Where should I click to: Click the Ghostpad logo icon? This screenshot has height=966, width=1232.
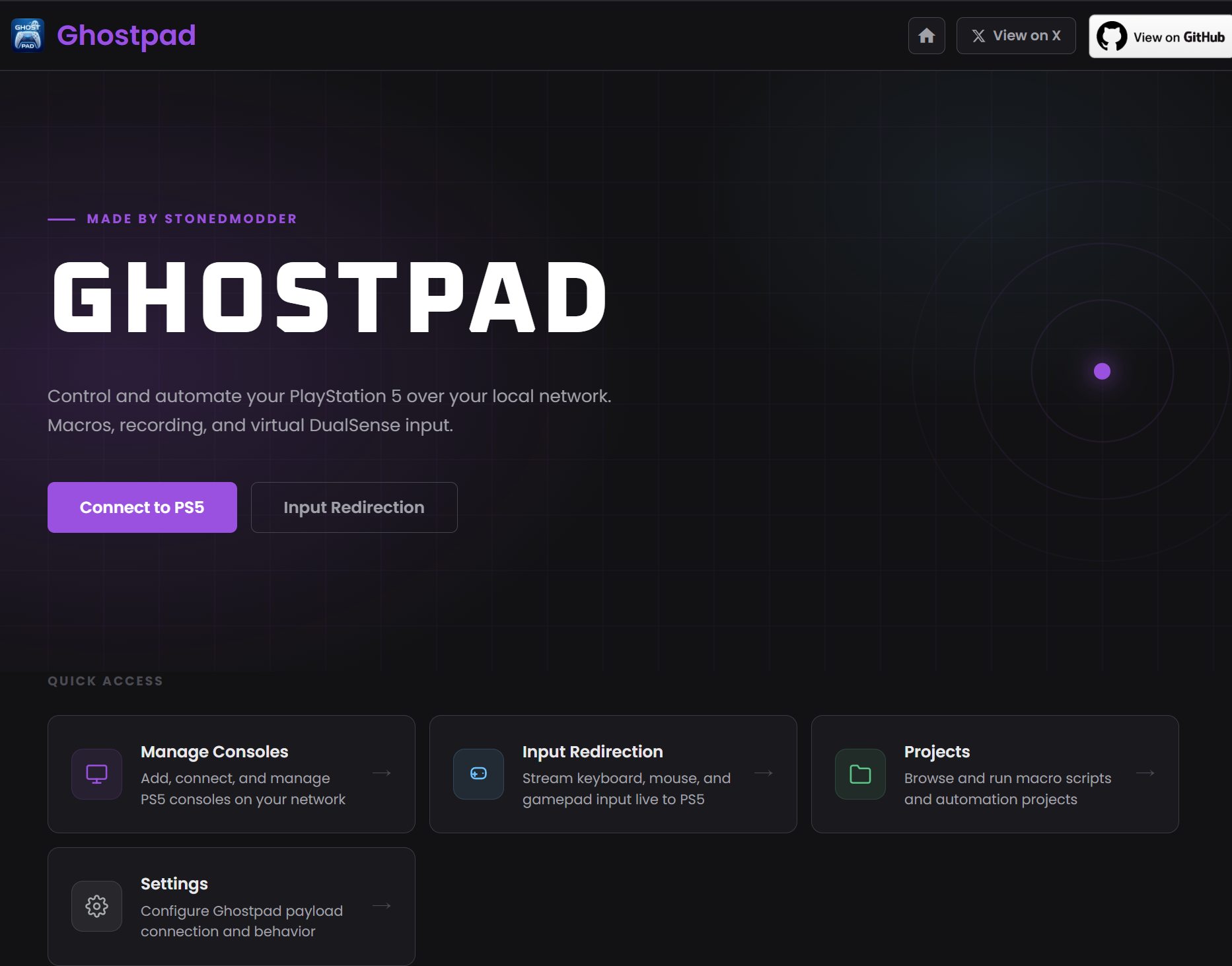(28, 35)
